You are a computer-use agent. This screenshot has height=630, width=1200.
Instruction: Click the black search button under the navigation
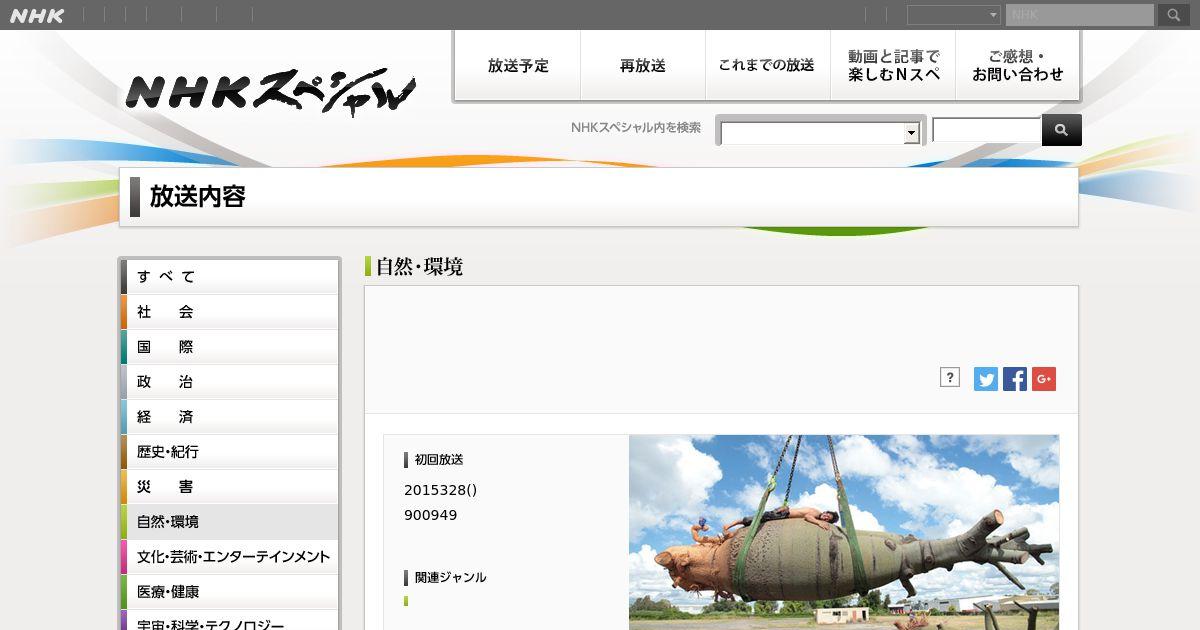[1061, 130]
